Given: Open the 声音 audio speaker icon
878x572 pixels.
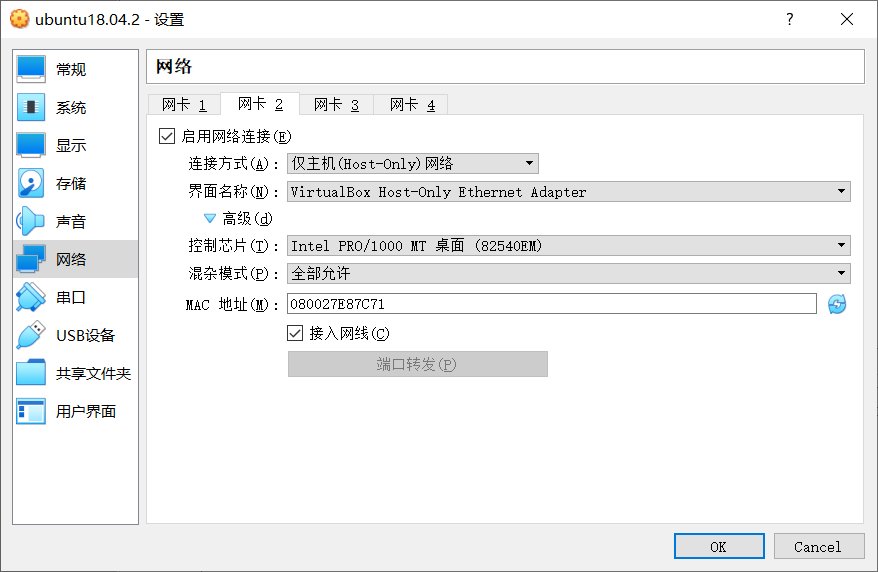Looking at the screenshot, I should coord(31,222).
